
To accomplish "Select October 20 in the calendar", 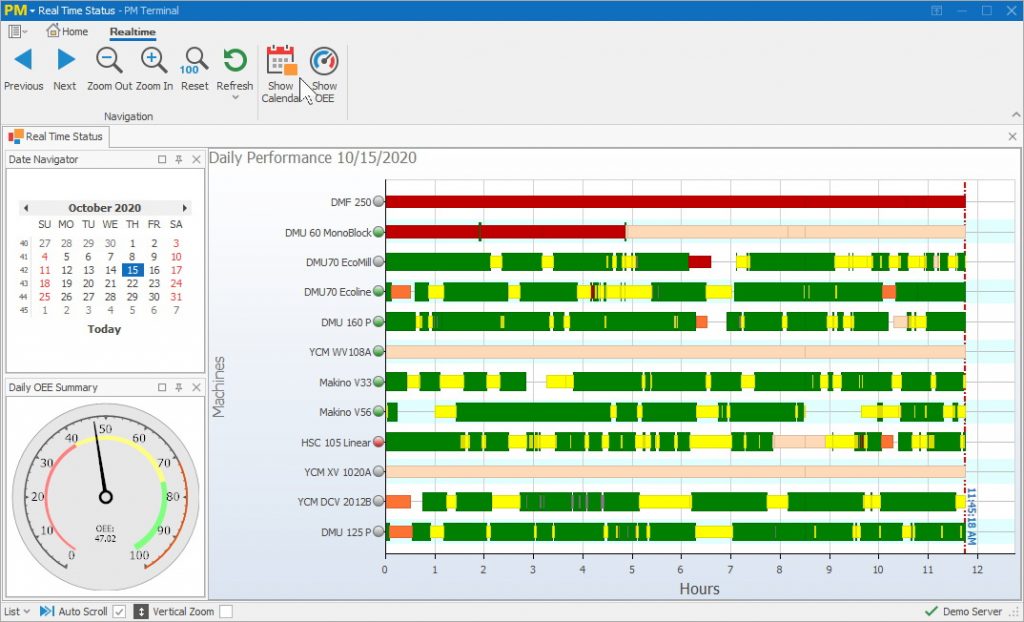I will tap(88, 284).
